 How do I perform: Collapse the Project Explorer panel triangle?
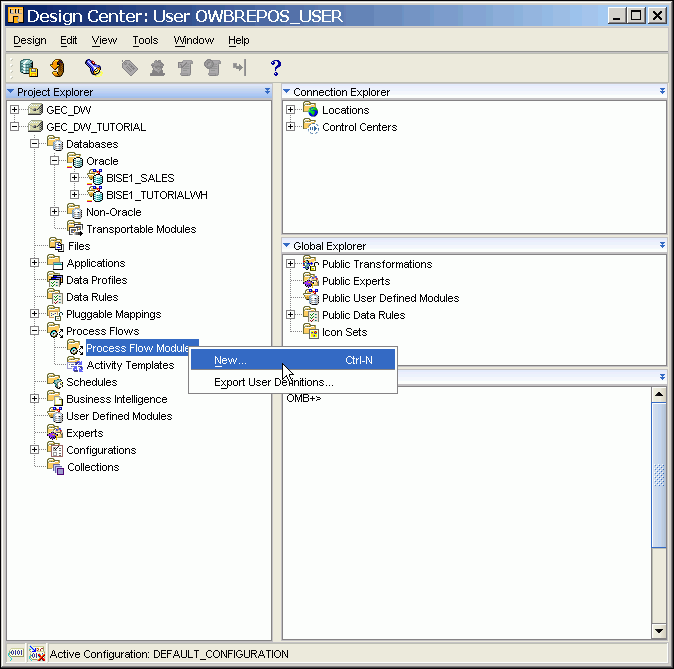[11, 91]
